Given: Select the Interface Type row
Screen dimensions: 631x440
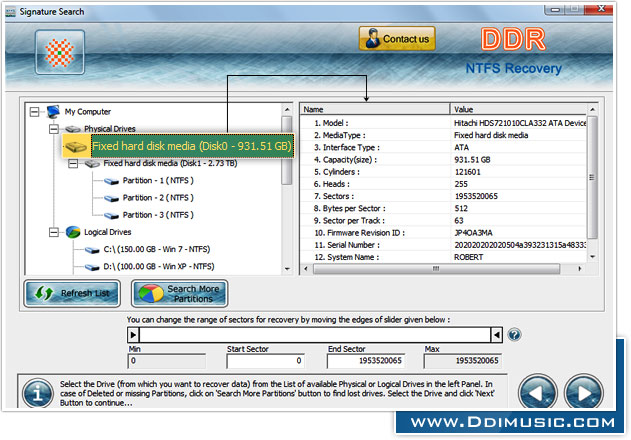Looking at the screenshot, I should click(x=444, y=147).
